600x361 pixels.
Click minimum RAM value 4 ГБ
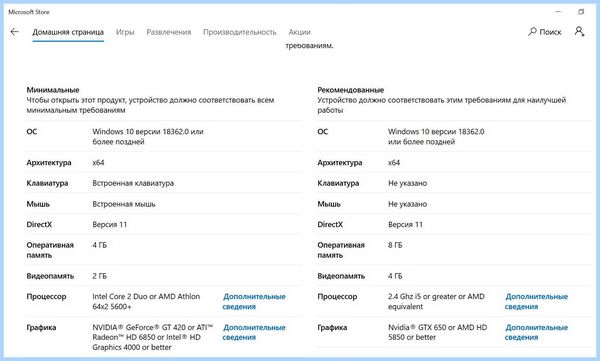[99, 245]
